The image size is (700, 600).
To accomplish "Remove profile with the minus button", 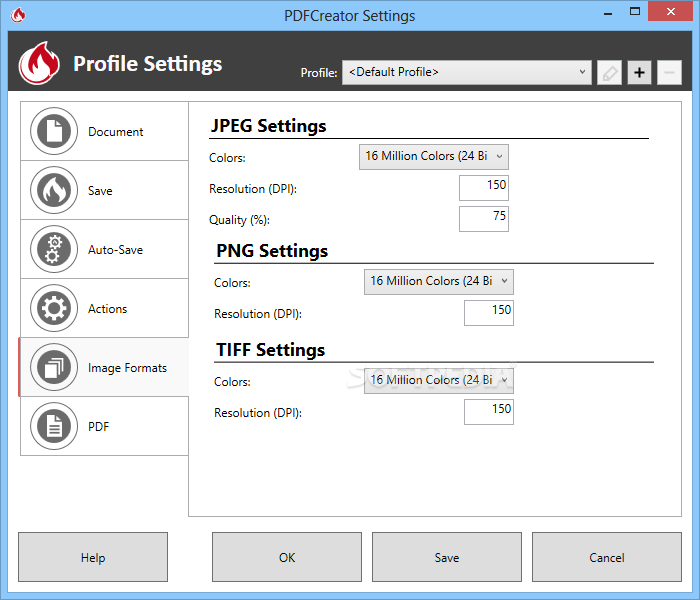I will 669,72.
